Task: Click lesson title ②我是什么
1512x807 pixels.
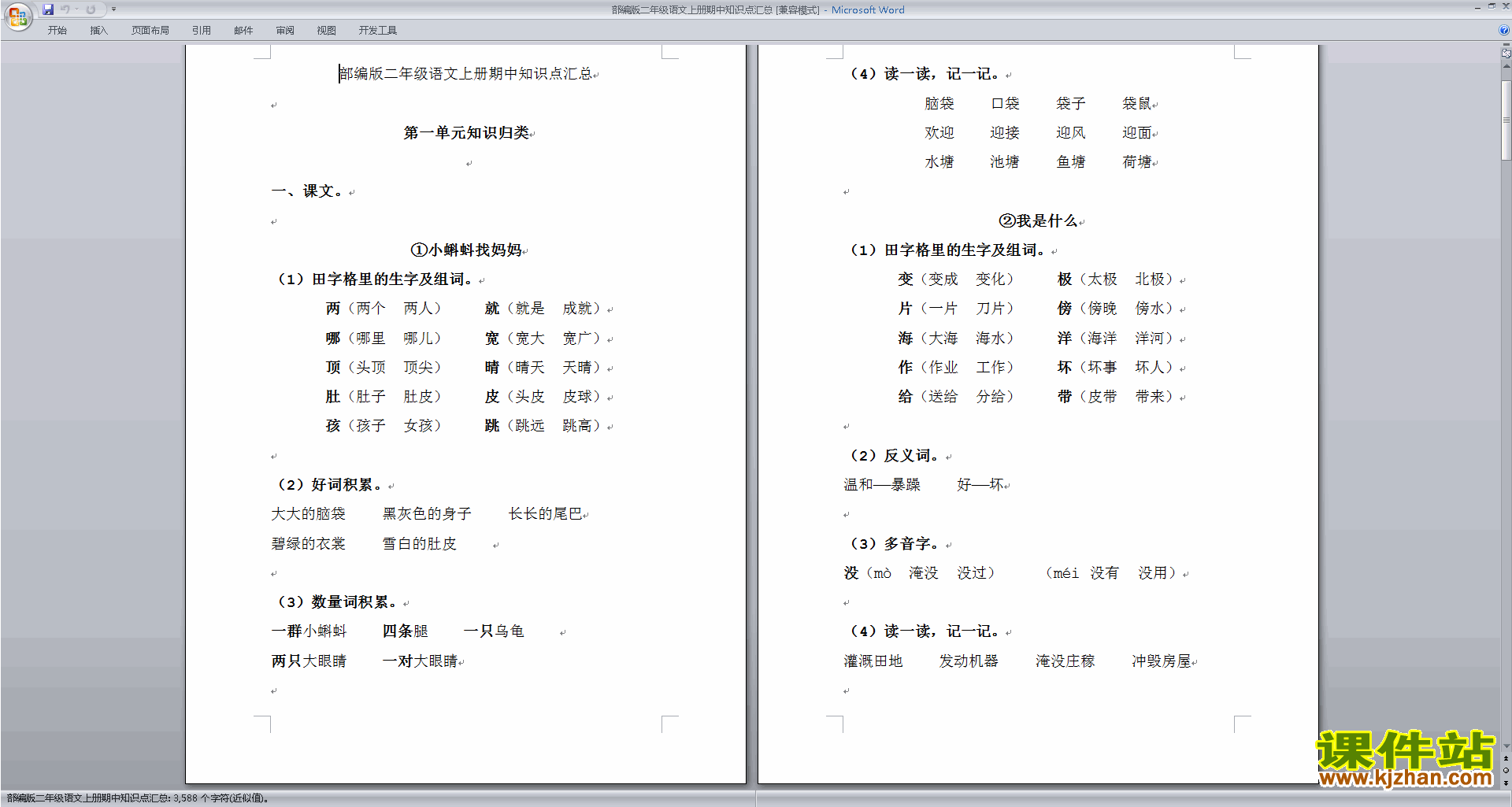Action: click(x=1038, y=221)
